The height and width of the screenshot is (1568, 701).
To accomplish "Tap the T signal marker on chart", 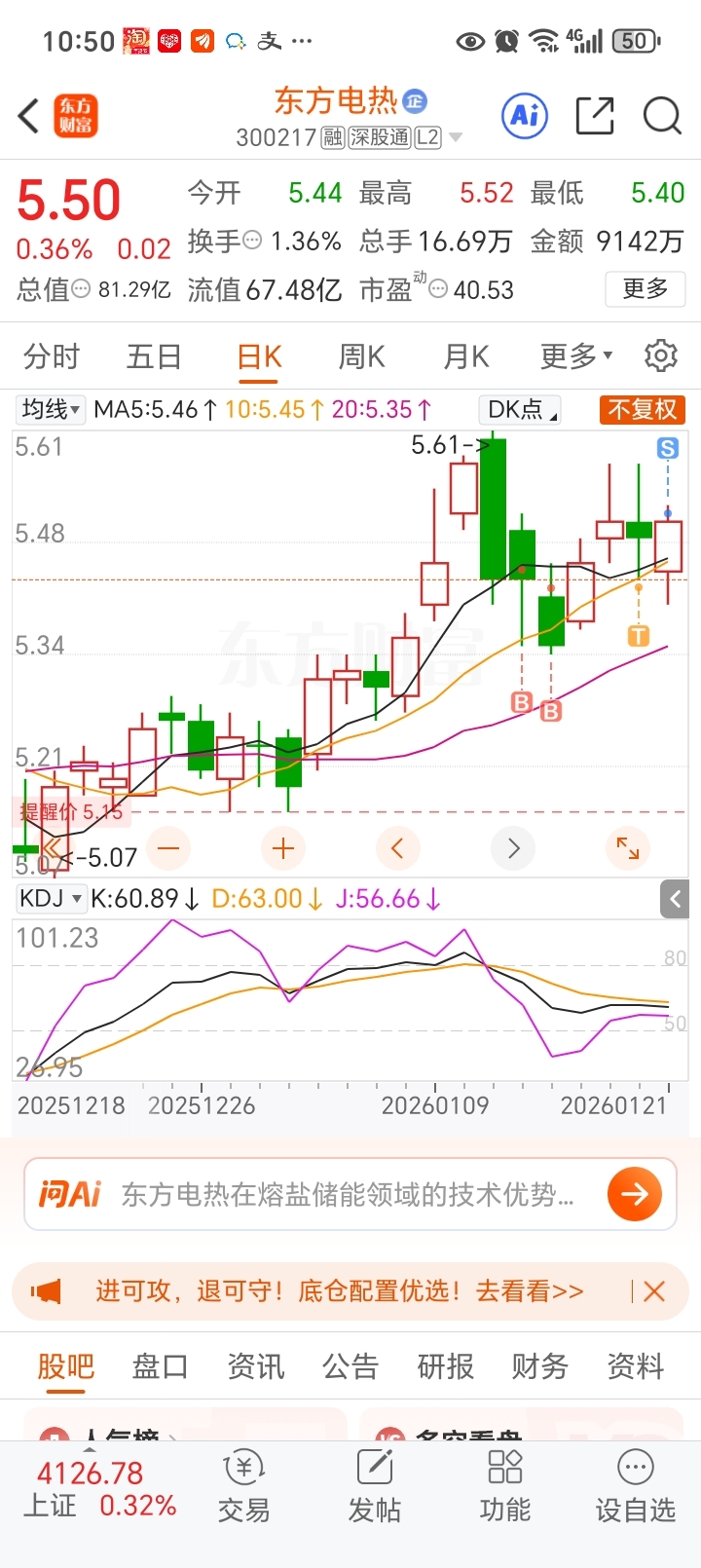I will [x=639, y=636].
